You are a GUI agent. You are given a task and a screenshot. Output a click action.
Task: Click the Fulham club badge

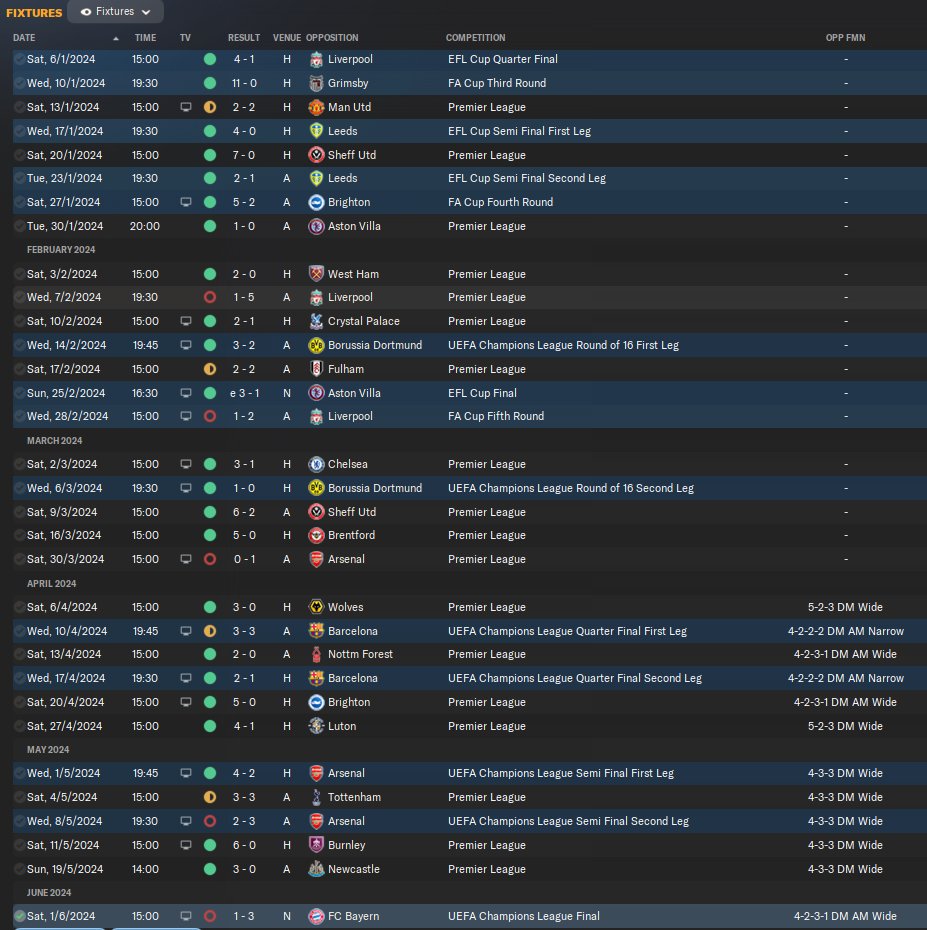[316, 369]
